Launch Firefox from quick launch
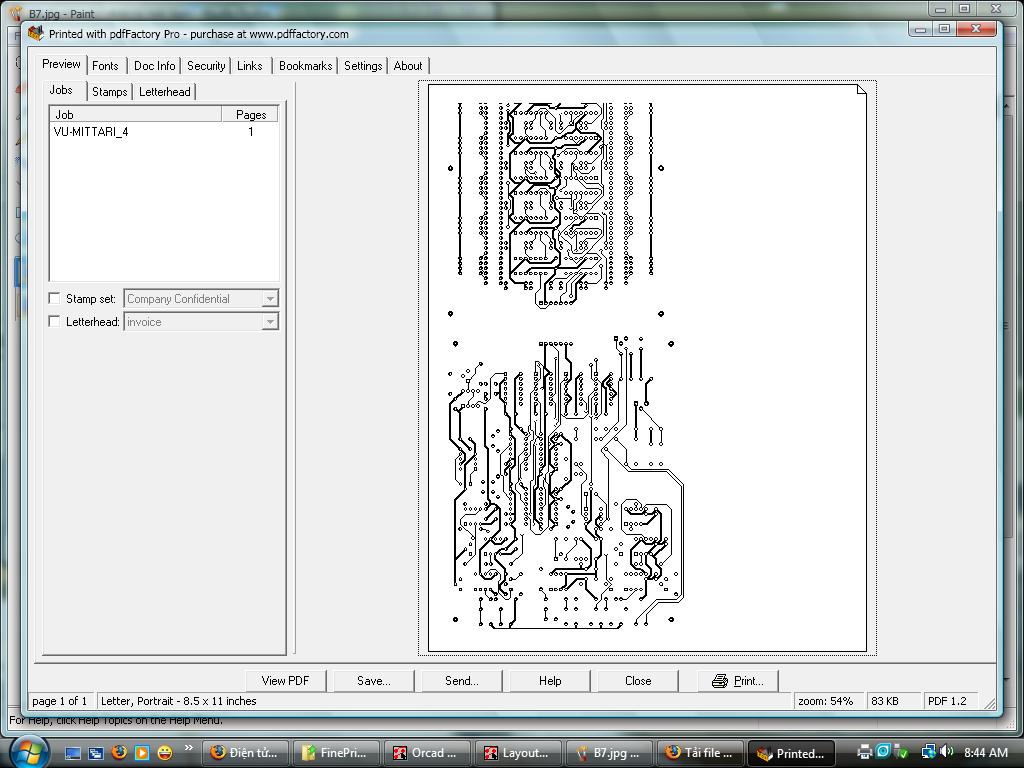The width and height of the screenshot is (1024, 768). (x=119, y=752)
